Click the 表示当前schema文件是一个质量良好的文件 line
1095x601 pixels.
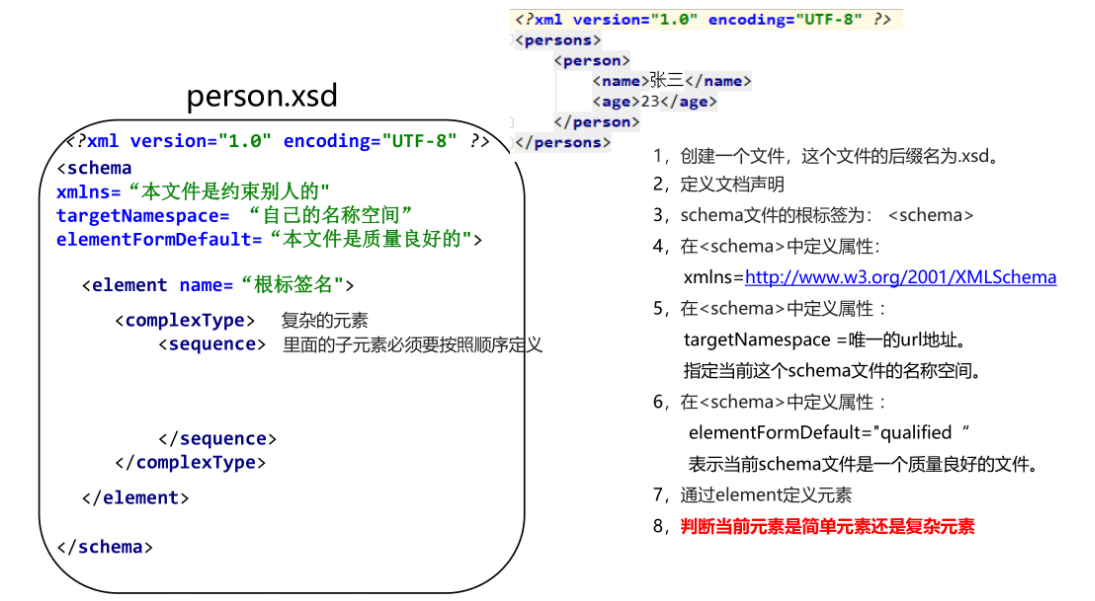point(864,464)
